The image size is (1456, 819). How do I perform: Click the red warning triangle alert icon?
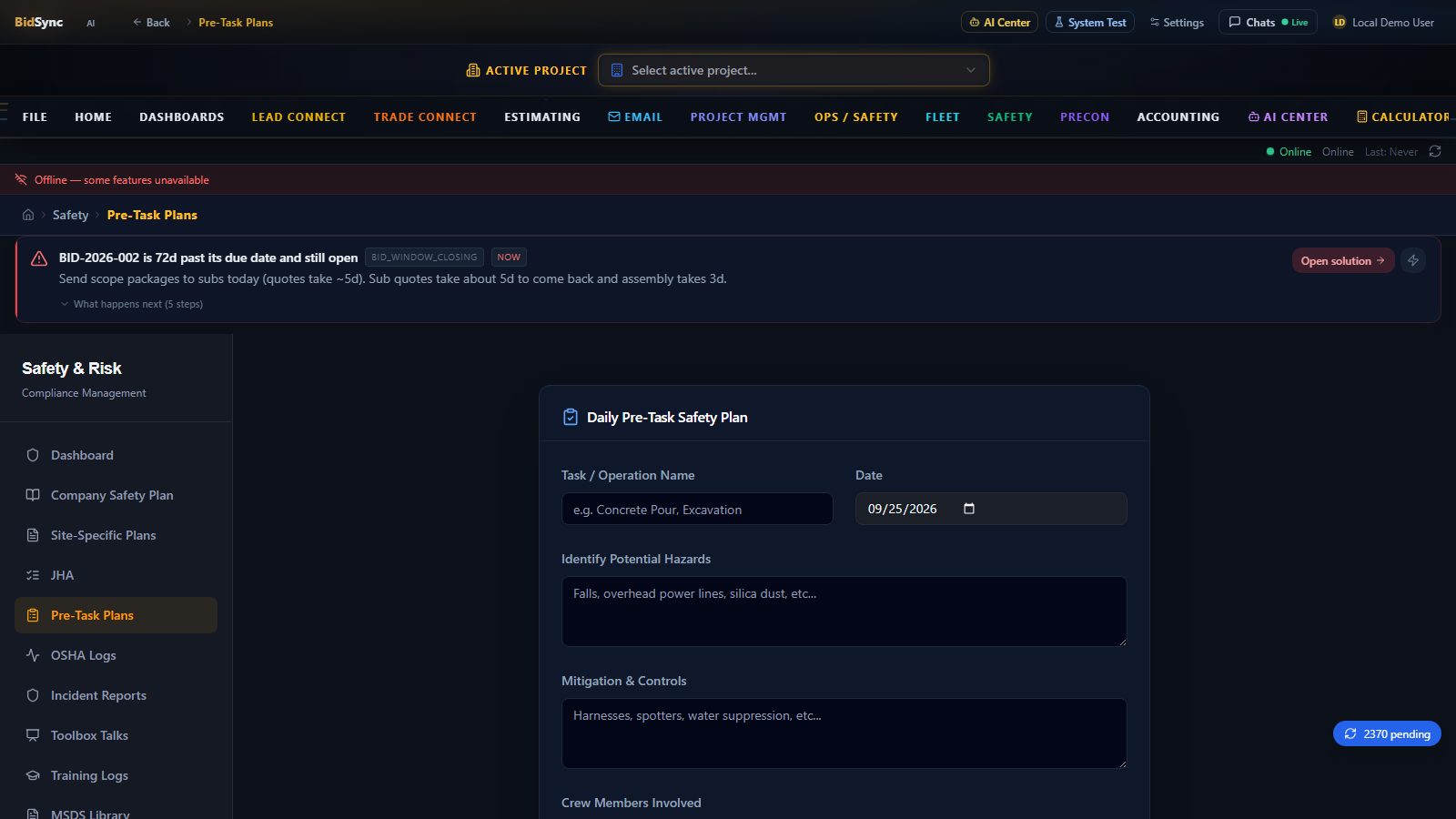pyautogui.click(x=39, y=258)
